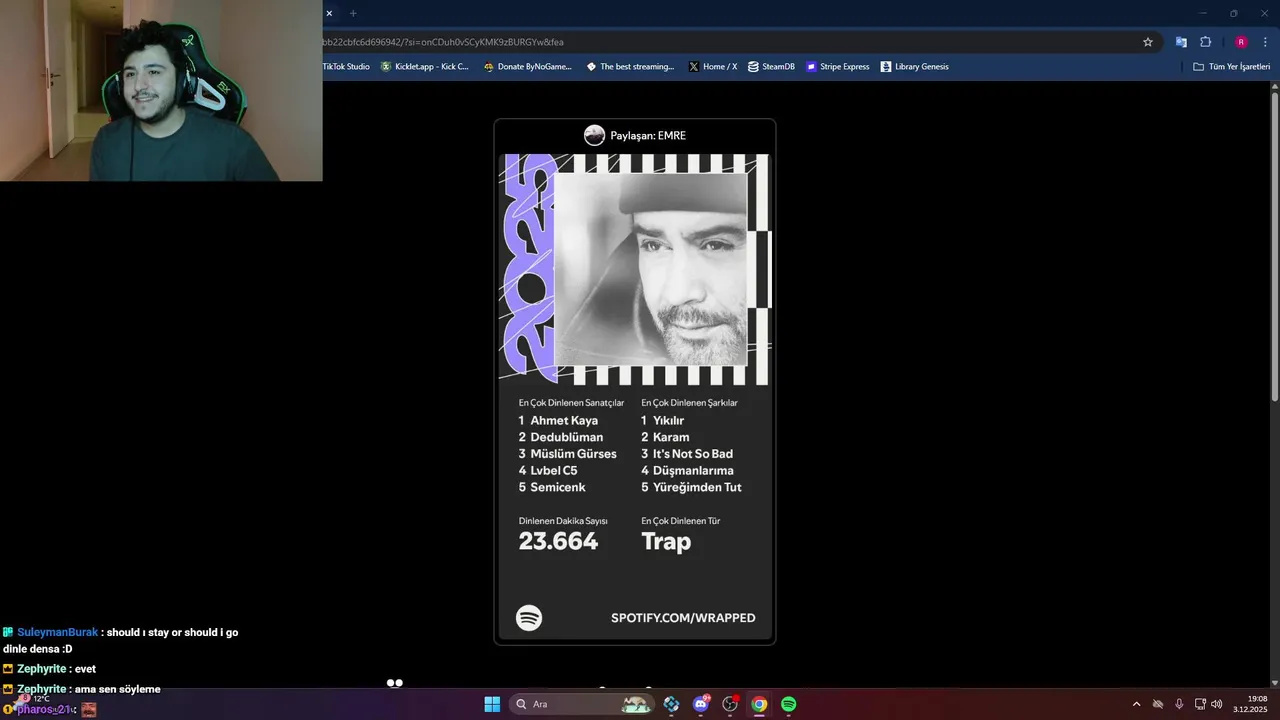
Task: Open Discord from the taskbar
Action: (701, 704)
